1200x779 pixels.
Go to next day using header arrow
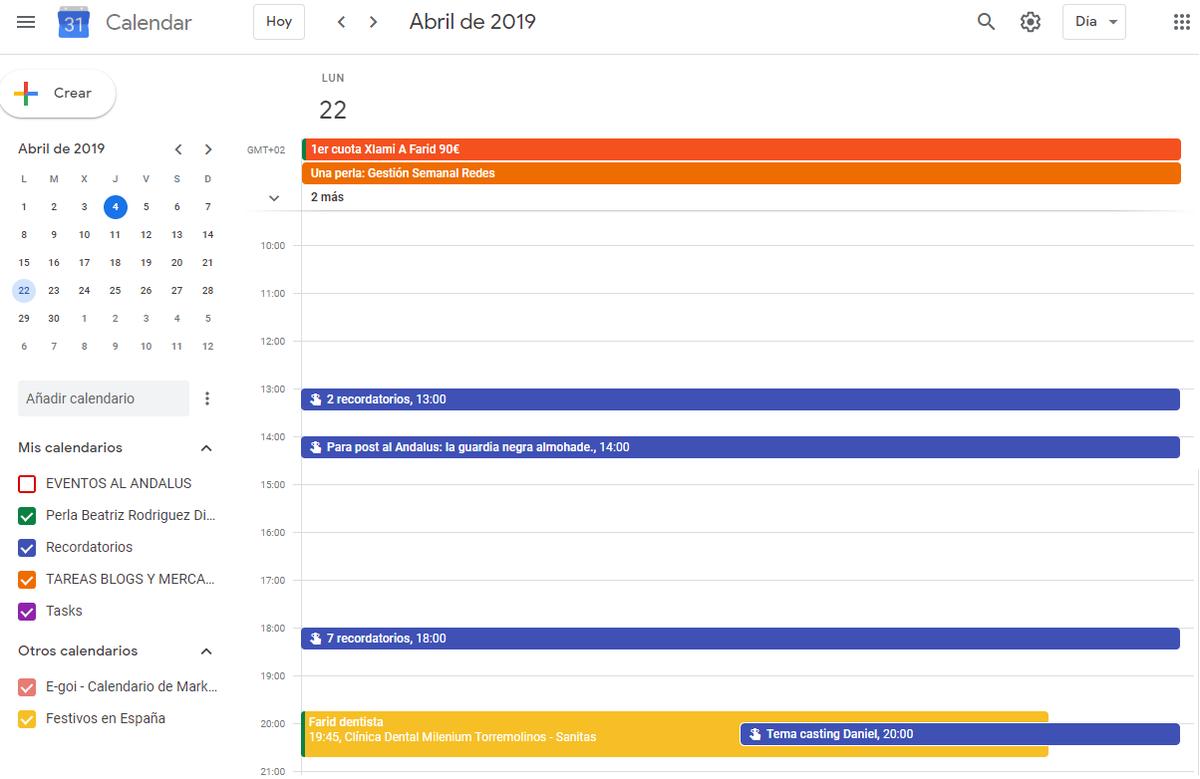(373, 22)
